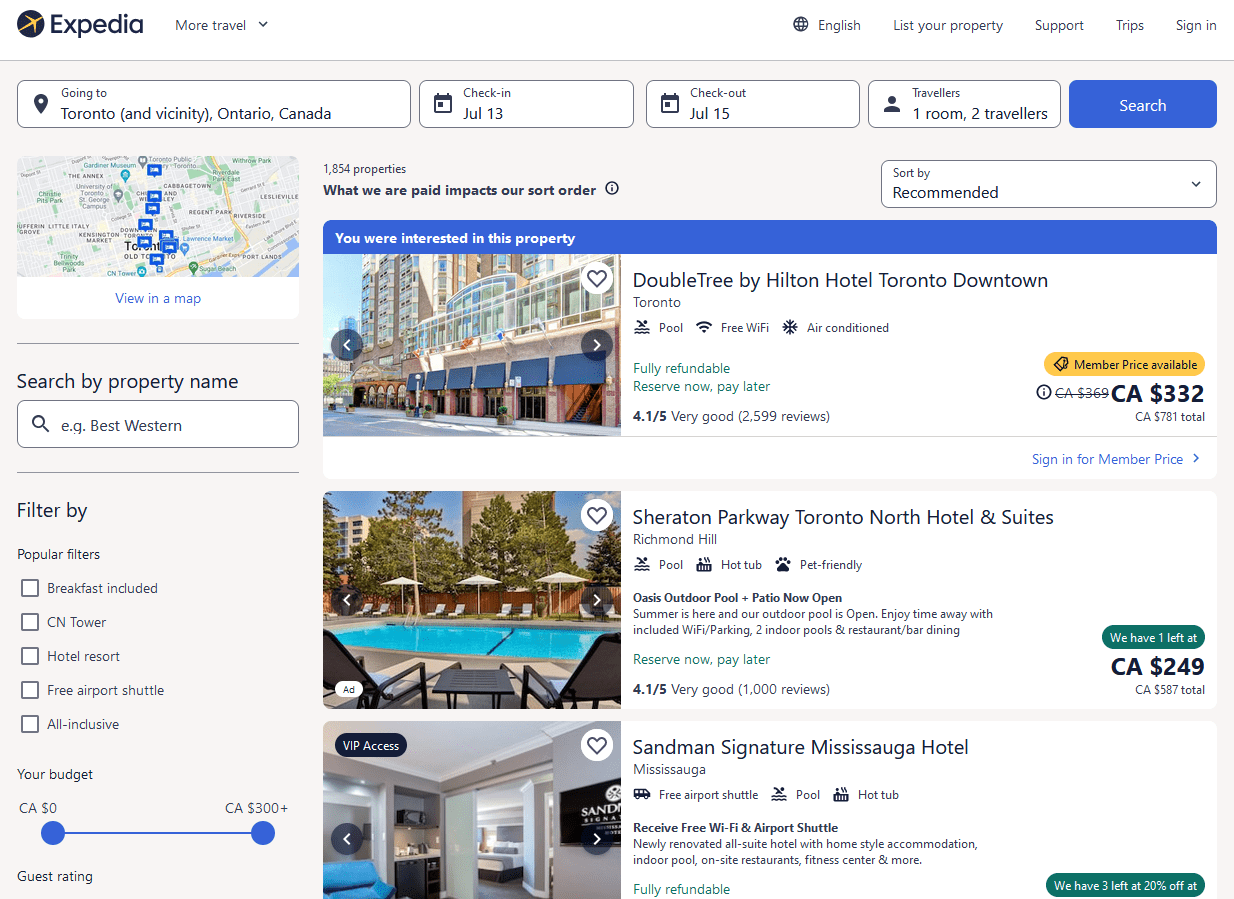
Task: Show next photo of Sheraton Parkway
Action: [597, 600]
